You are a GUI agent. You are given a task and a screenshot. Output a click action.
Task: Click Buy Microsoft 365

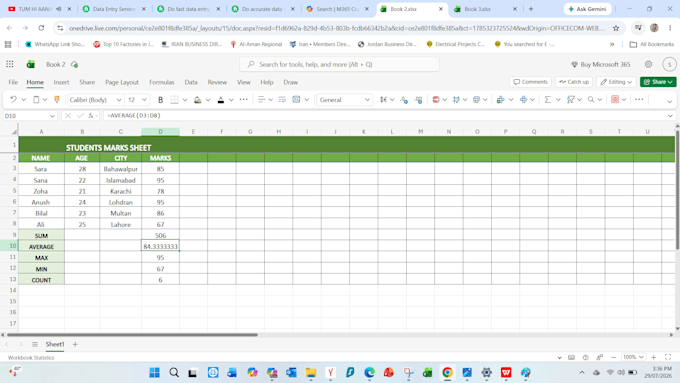(601, 64)
